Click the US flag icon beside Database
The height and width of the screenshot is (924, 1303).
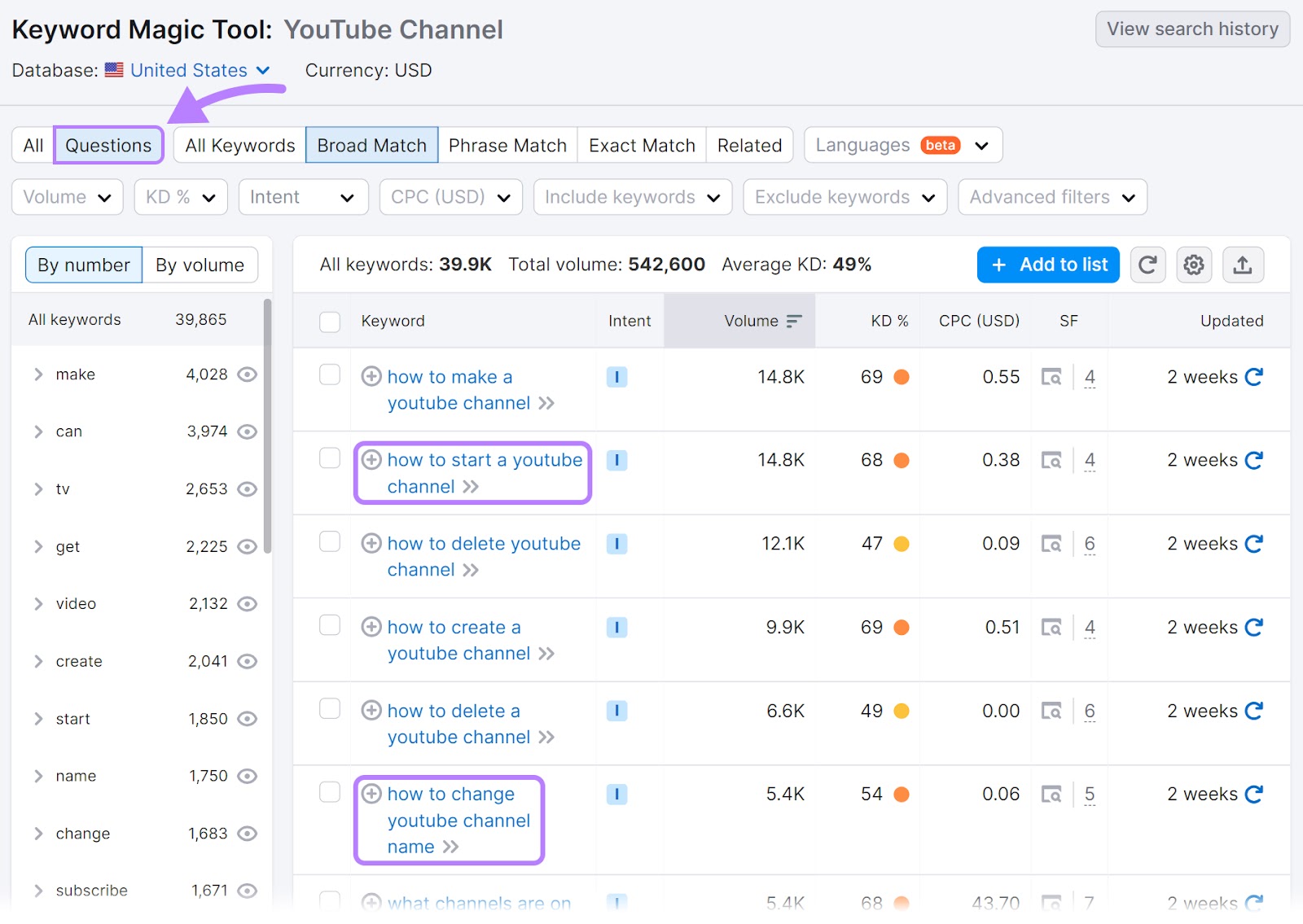click(114, 70)
